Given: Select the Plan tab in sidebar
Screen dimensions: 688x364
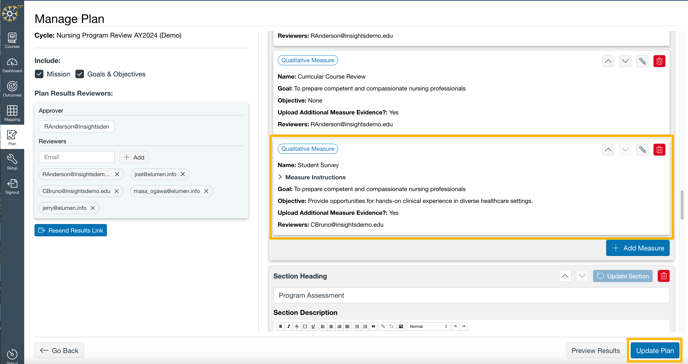Looking at the screenshot, I should (x=12, y=137).
